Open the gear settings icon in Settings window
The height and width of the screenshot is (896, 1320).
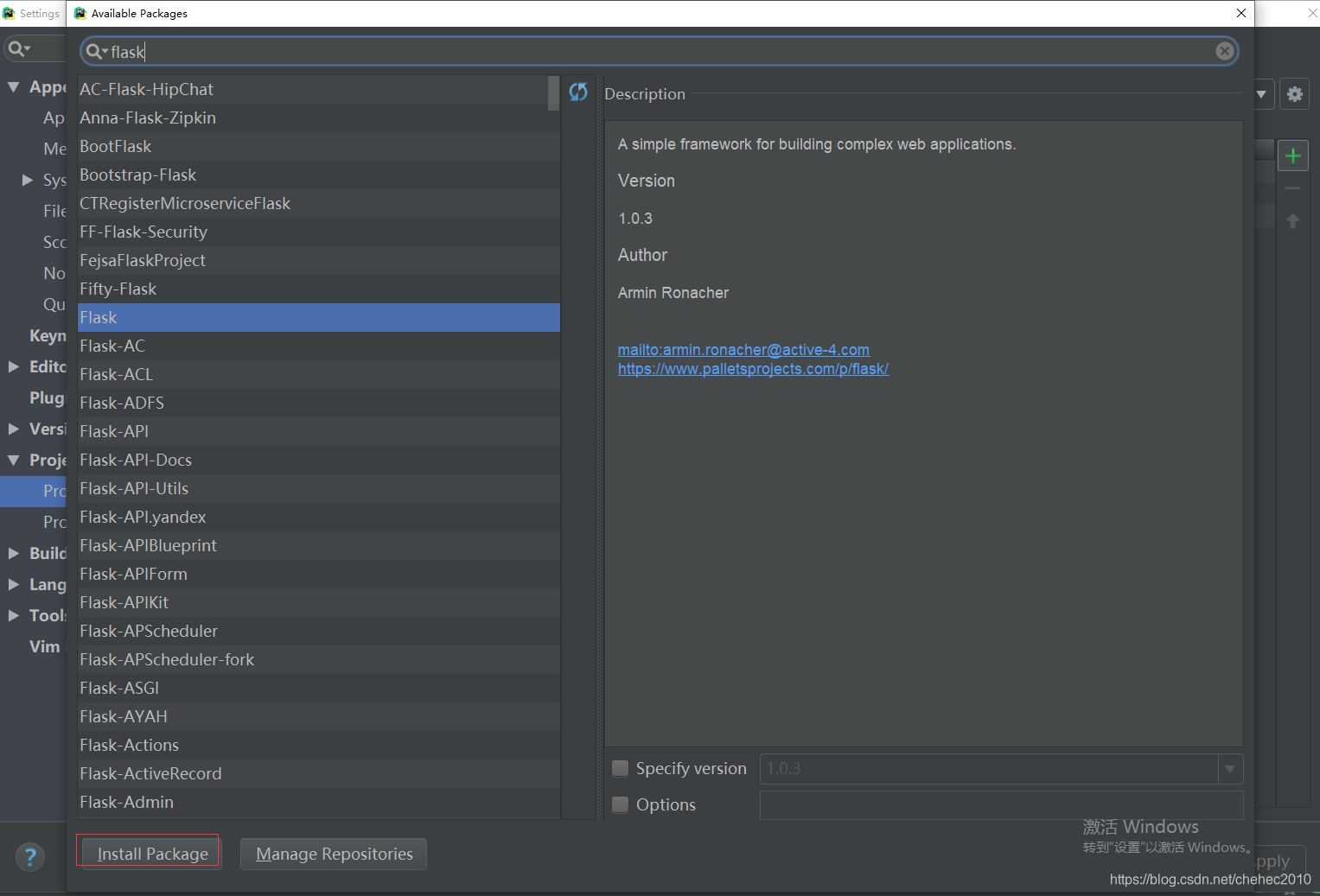click(x=1294, y=94)
